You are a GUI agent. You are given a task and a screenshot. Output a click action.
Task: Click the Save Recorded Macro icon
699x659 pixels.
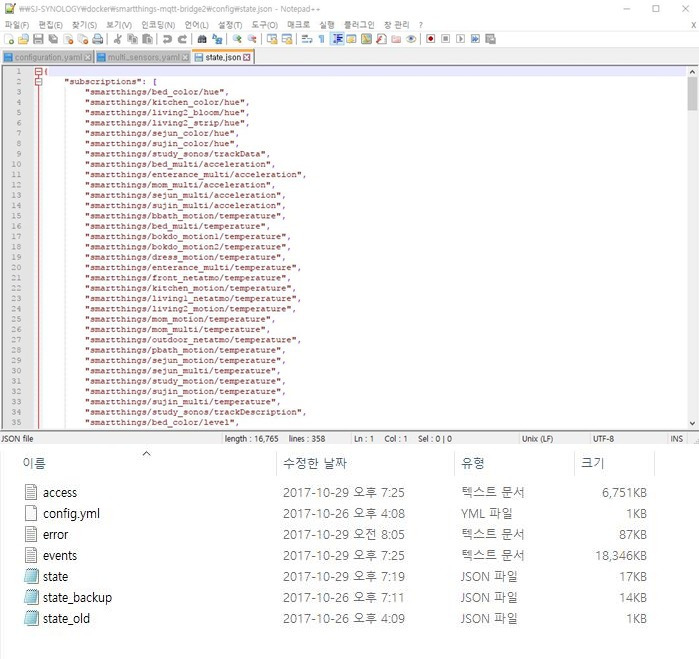click(x=490, y=39)
